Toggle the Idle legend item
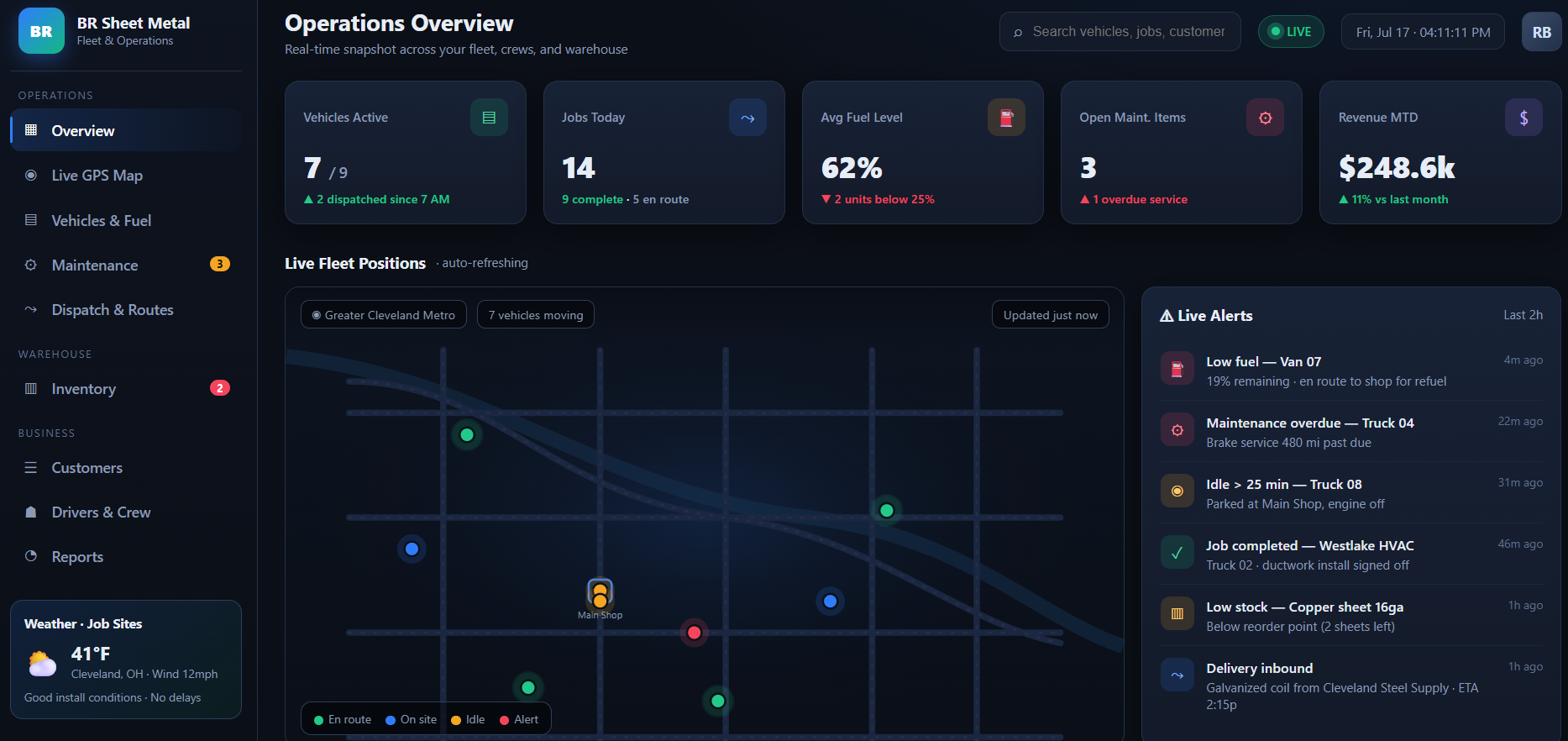This screenshot has height=741, width=1568. (x=468, y=720)
